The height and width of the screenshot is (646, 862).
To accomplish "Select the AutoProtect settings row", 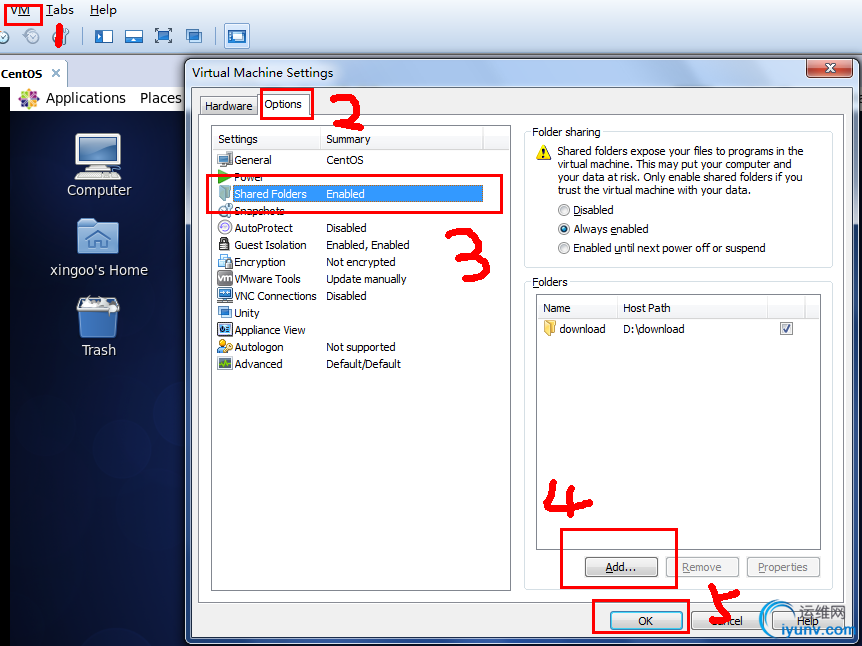I will (x=350, y=228).
